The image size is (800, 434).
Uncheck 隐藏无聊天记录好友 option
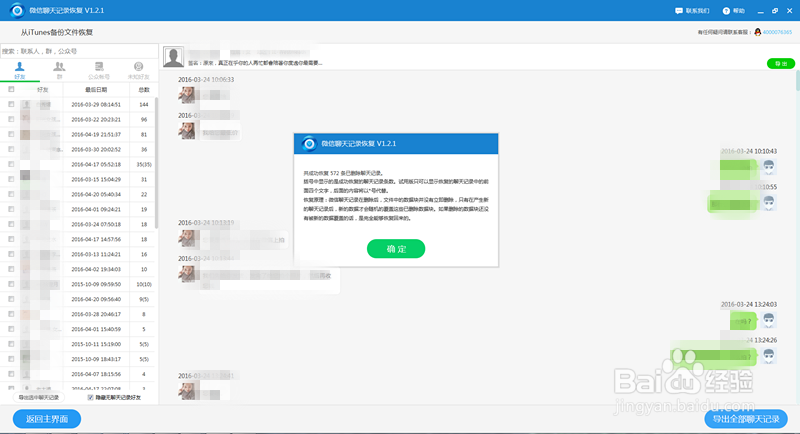click(x=90, y=397)
